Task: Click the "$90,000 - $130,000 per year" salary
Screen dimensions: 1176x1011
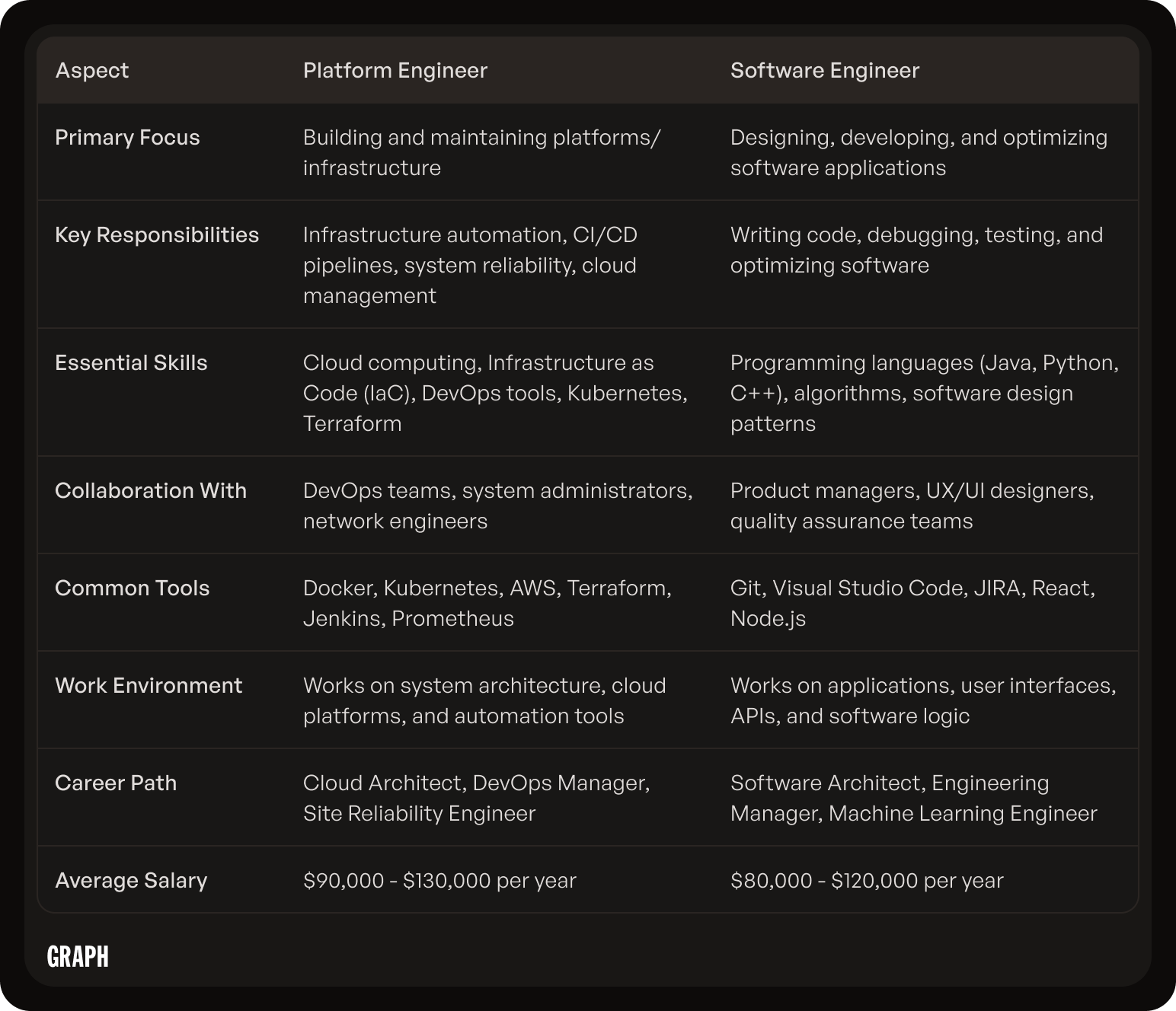Action: click(x=439, y=881)
